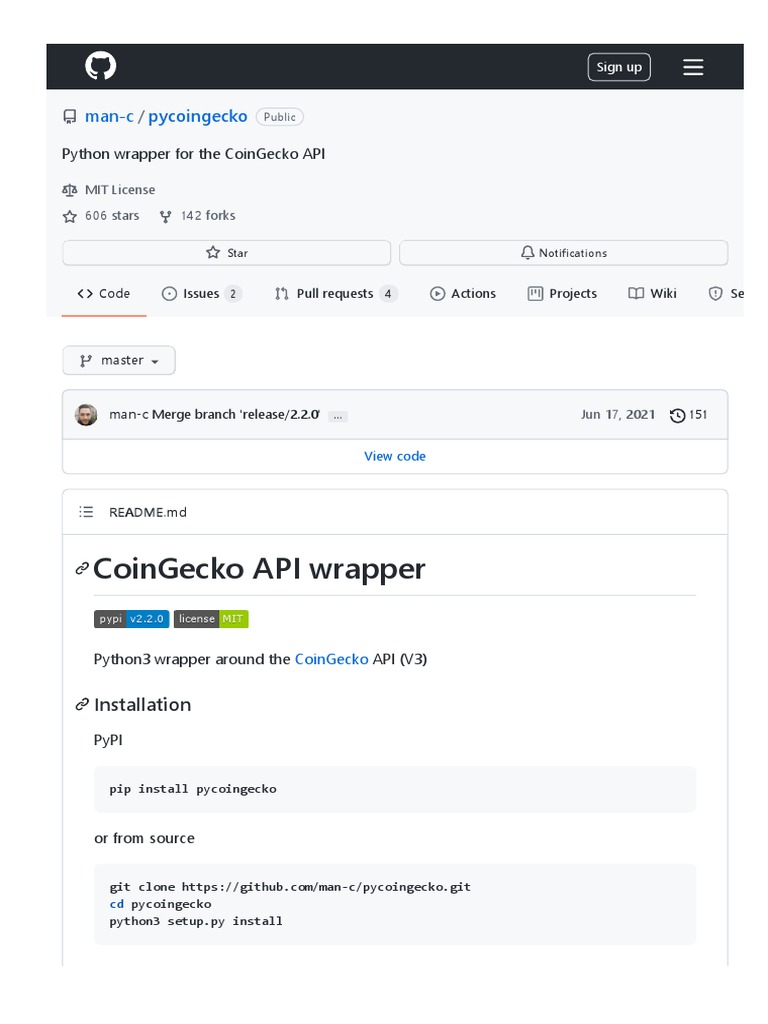Open the Pull requests tab
Image resolution: width=768 pixels, height=1024 pixels.
[335, 294]
